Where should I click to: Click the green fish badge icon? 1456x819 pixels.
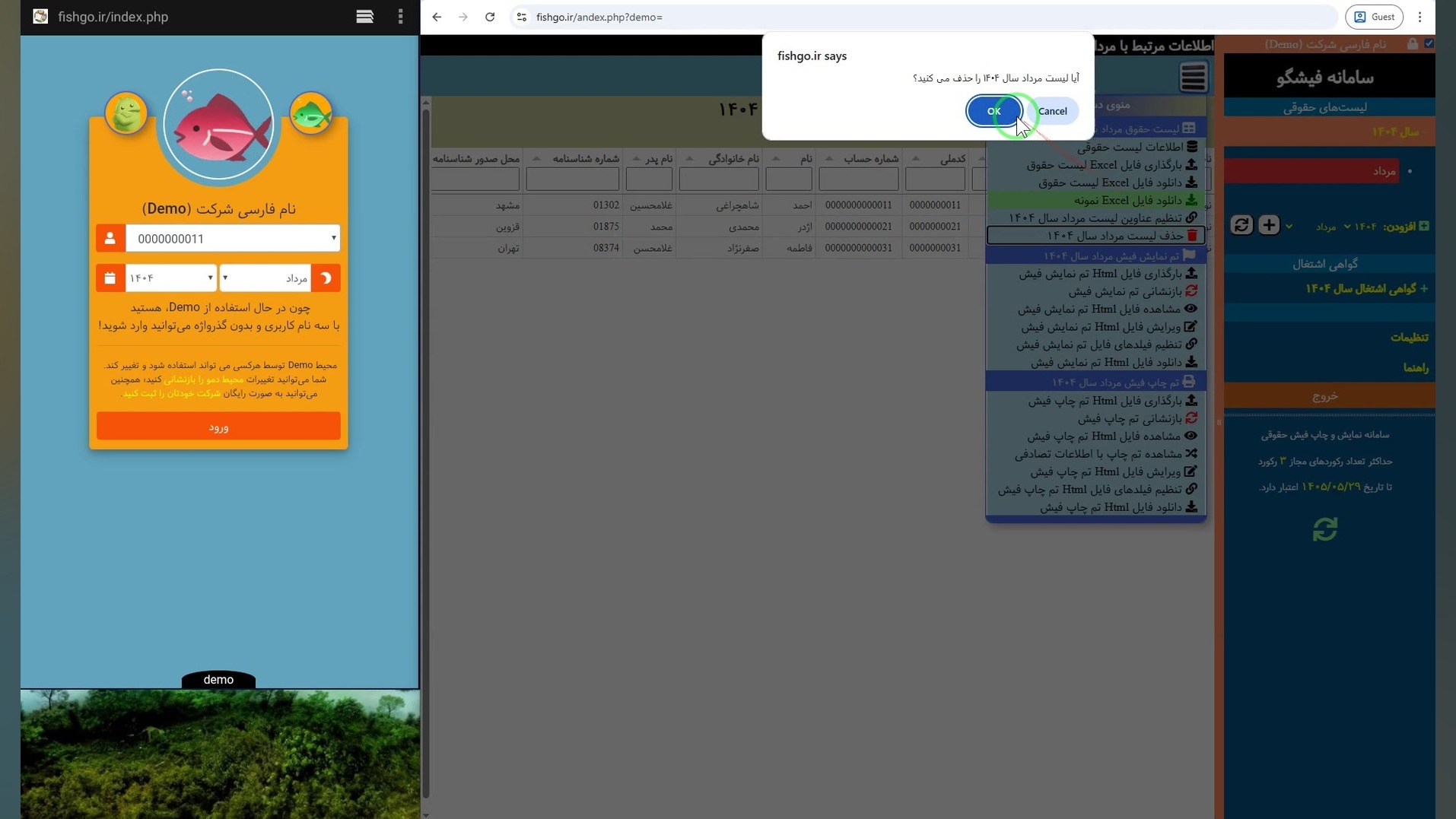coord(311,113)
